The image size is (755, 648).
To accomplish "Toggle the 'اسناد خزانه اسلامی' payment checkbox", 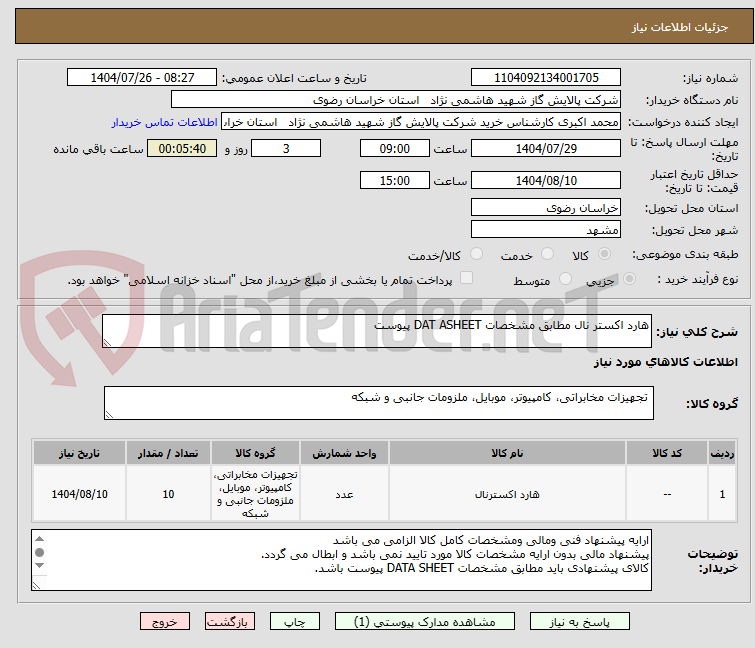I will tap(466, 278).
